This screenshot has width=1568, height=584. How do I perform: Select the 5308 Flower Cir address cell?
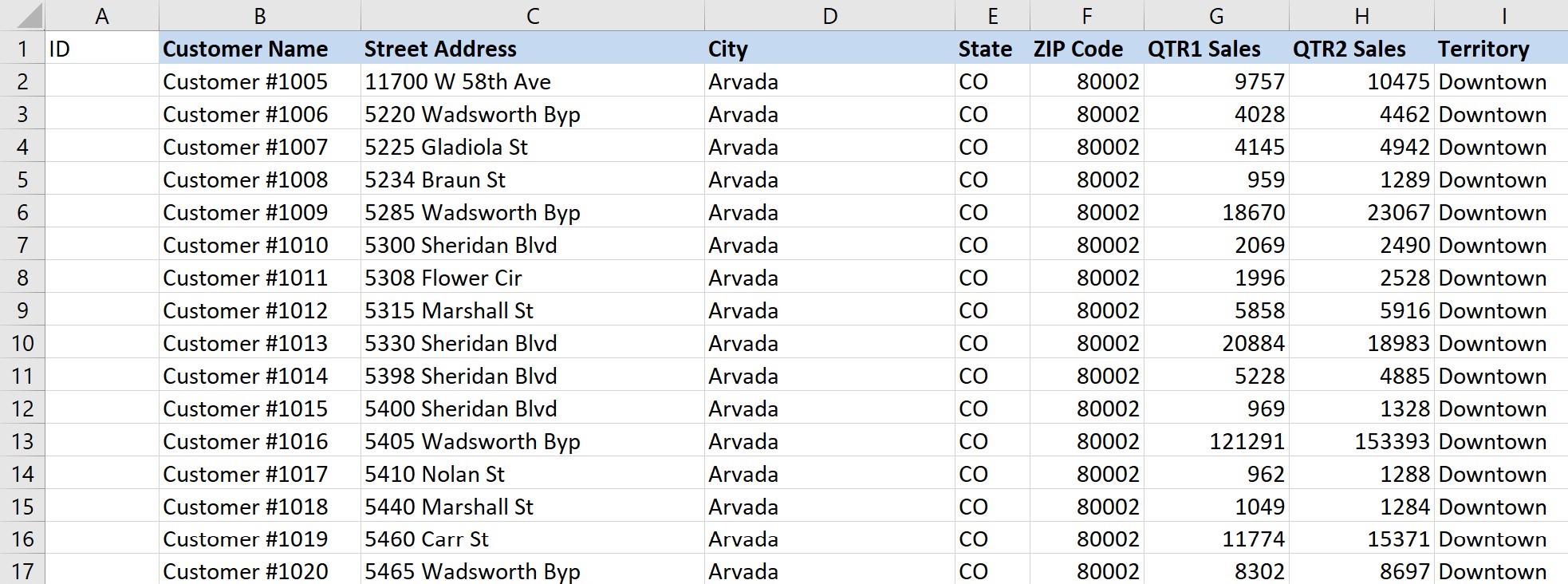click(x=532, y=278)
